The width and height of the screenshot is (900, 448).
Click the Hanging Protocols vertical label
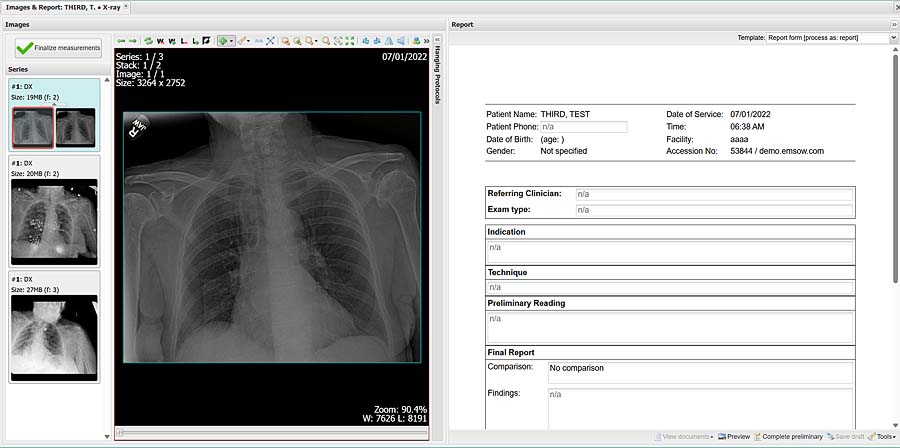pyautogui.click(x=437, y=75)
